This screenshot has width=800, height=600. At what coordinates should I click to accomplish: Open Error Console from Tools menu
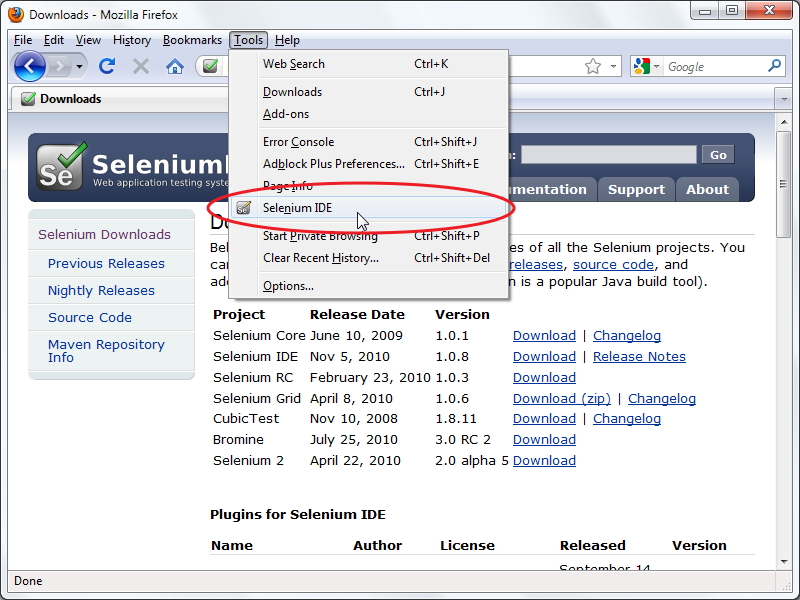[x=368, y=142]
